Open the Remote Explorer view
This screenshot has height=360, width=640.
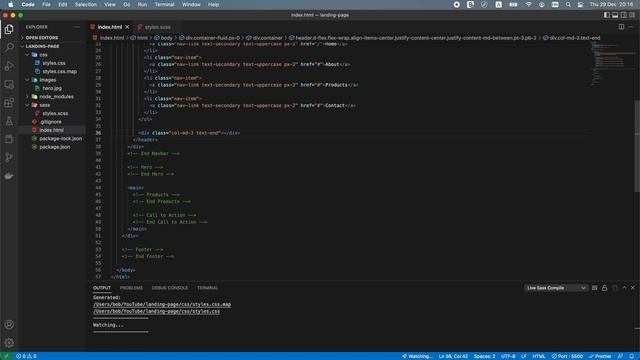pyautogui.click(x=9, y=84)
